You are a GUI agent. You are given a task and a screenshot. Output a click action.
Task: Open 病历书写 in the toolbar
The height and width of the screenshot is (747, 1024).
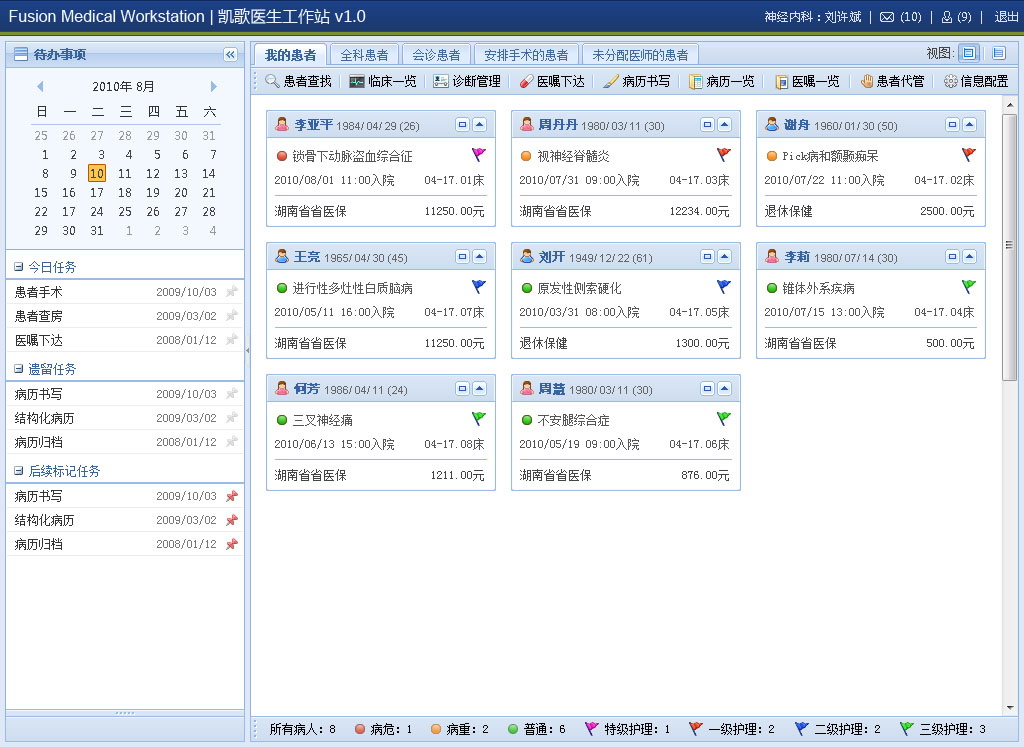click(637, 81)
